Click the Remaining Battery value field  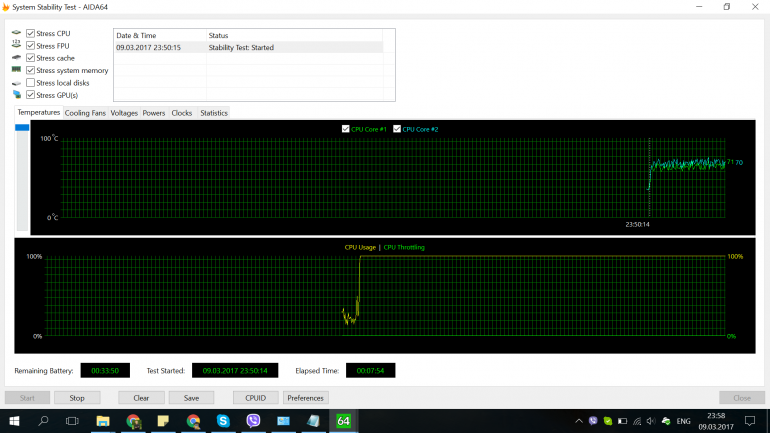click(105, 371)
